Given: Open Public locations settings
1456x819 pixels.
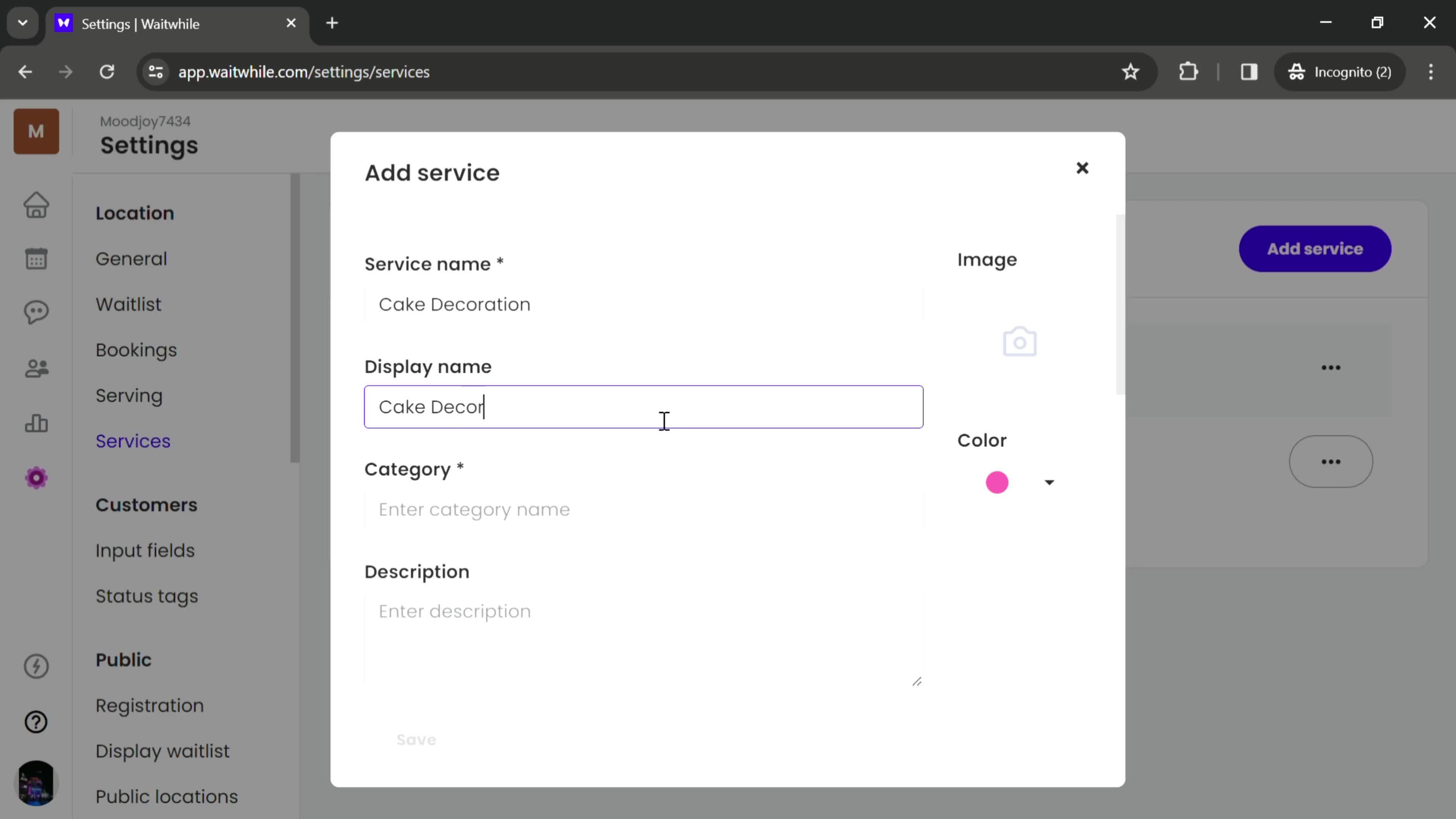Looking at the screenshot, I should (x=167, y=797).
